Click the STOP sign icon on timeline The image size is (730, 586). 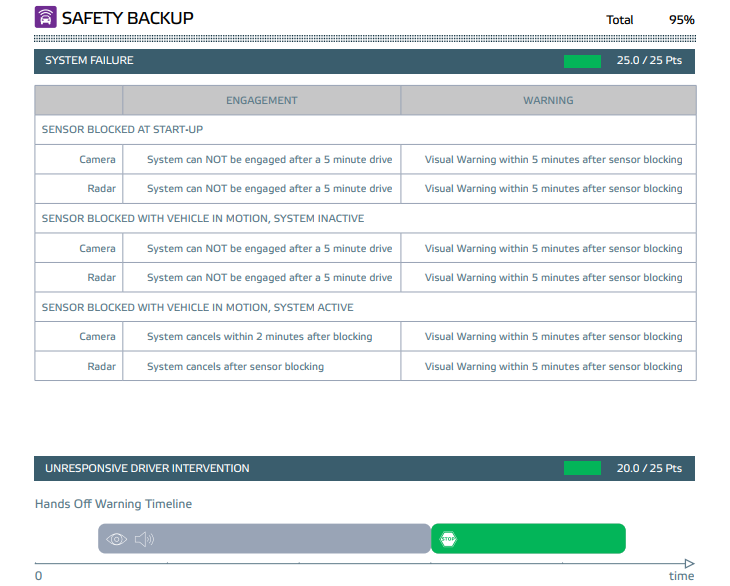point(448,539)
